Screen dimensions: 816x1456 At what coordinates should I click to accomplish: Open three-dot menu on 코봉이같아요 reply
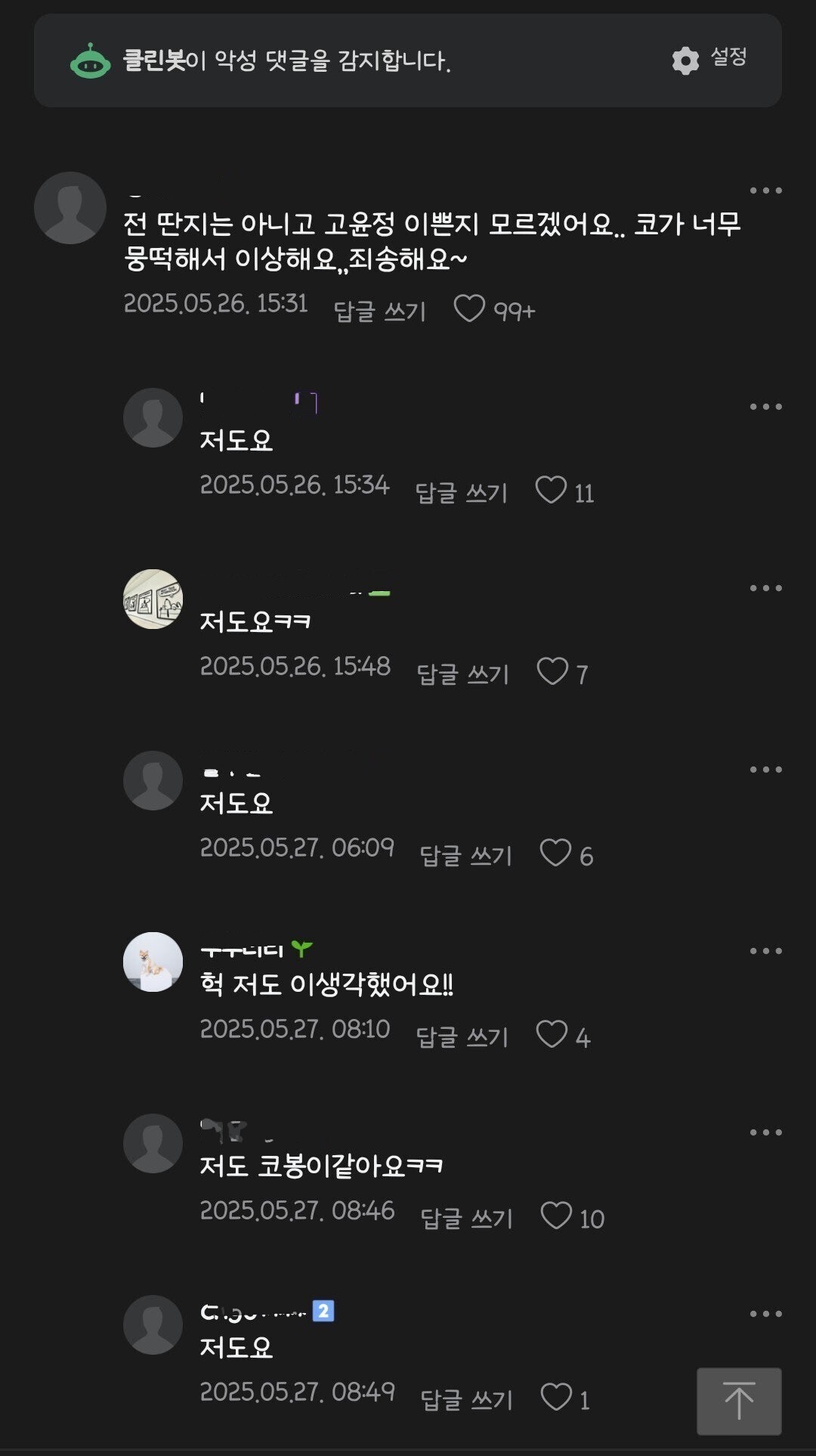(765, 1132)
